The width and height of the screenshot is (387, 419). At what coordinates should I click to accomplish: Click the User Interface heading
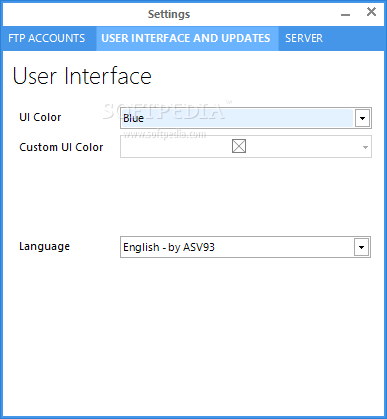[82, 76]
